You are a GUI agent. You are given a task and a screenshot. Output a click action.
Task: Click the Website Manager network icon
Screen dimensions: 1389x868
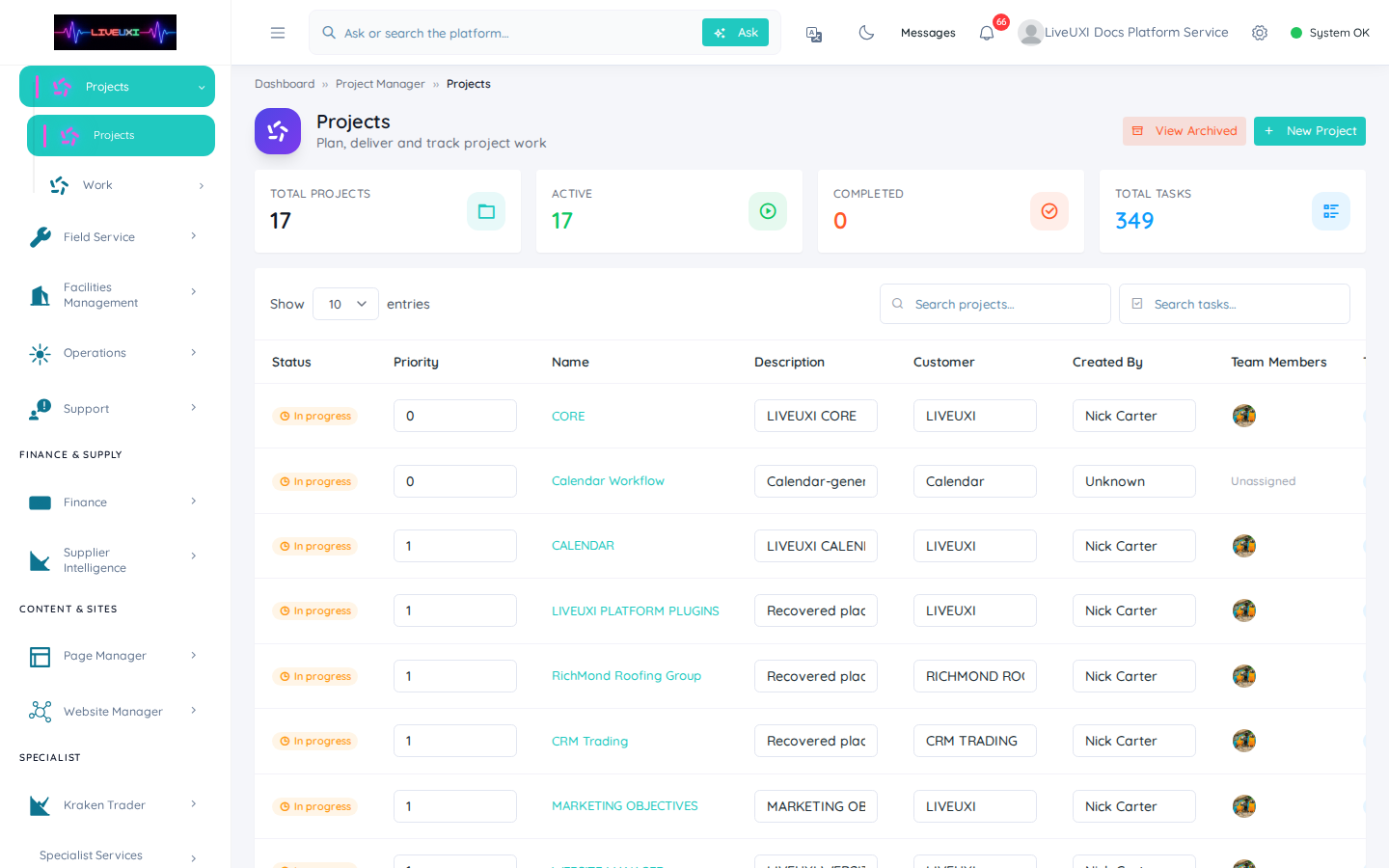tap(41, 712)
